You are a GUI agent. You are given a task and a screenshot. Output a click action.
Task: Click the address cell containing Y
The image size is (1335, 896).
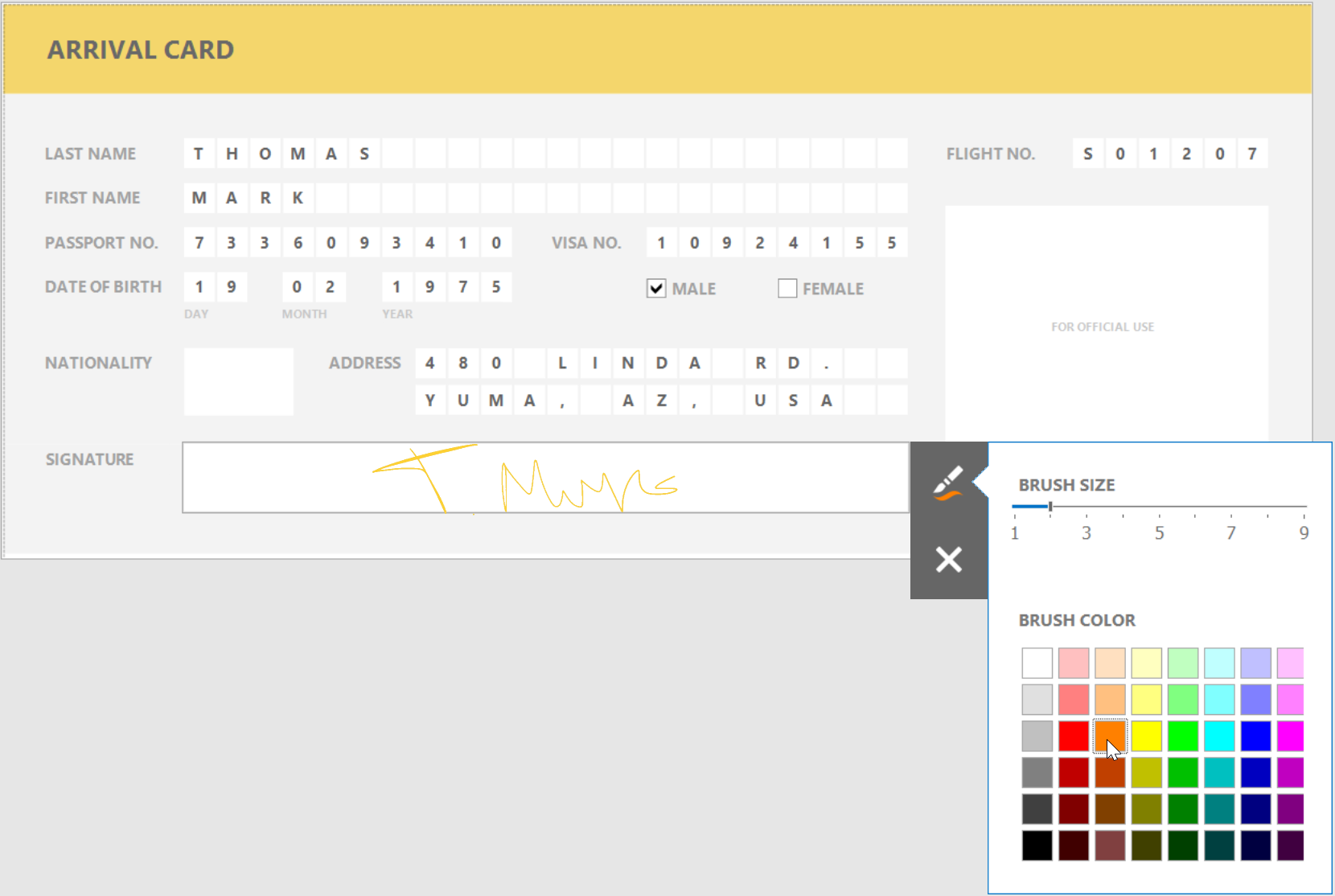tap(430, 400)
